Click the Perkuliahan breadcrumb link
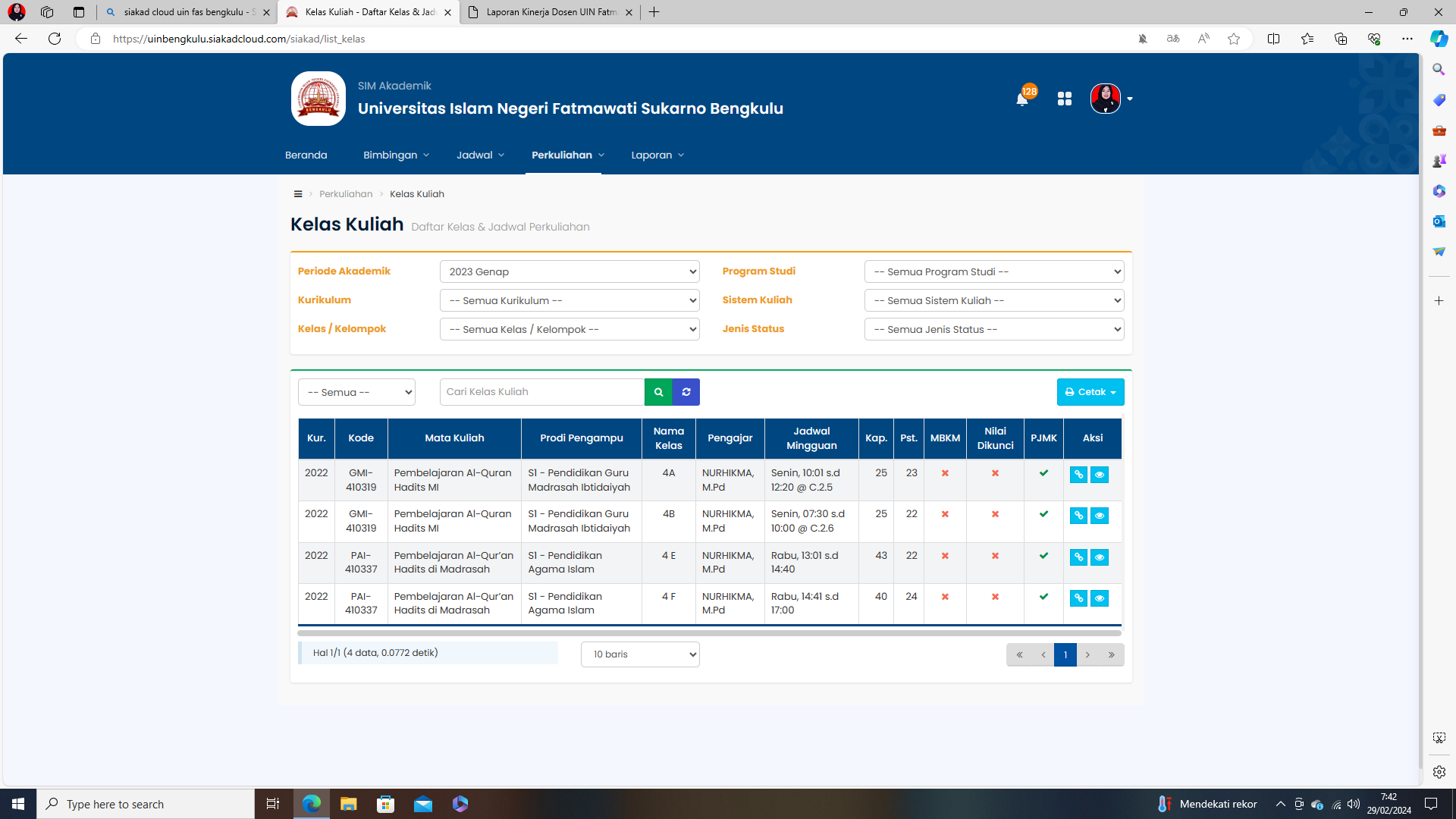The width and height of the screenshot is (1456, 819). tap(346, 194)
